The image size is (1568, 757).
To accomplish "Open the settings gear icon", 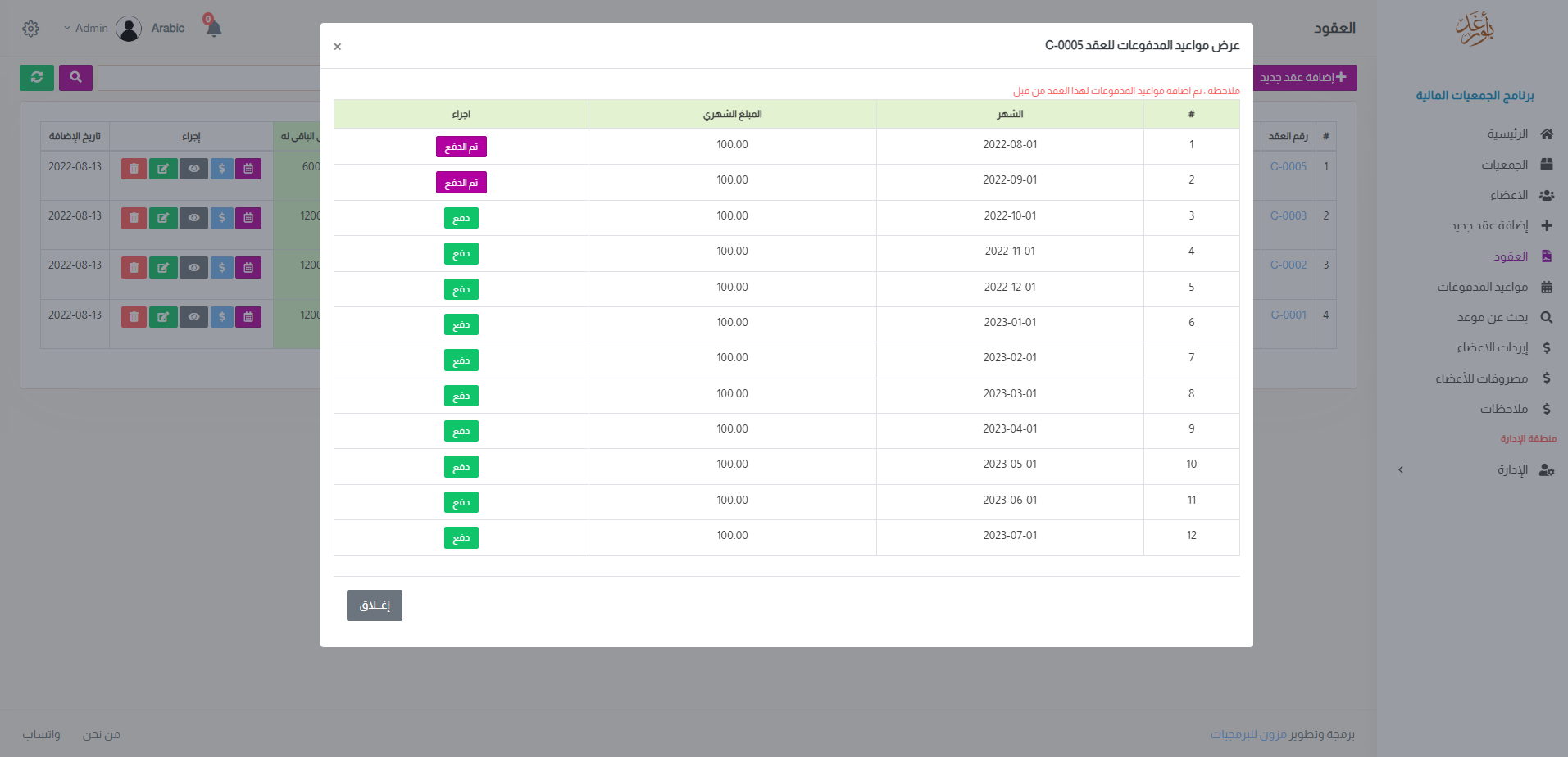I will 30,29.
